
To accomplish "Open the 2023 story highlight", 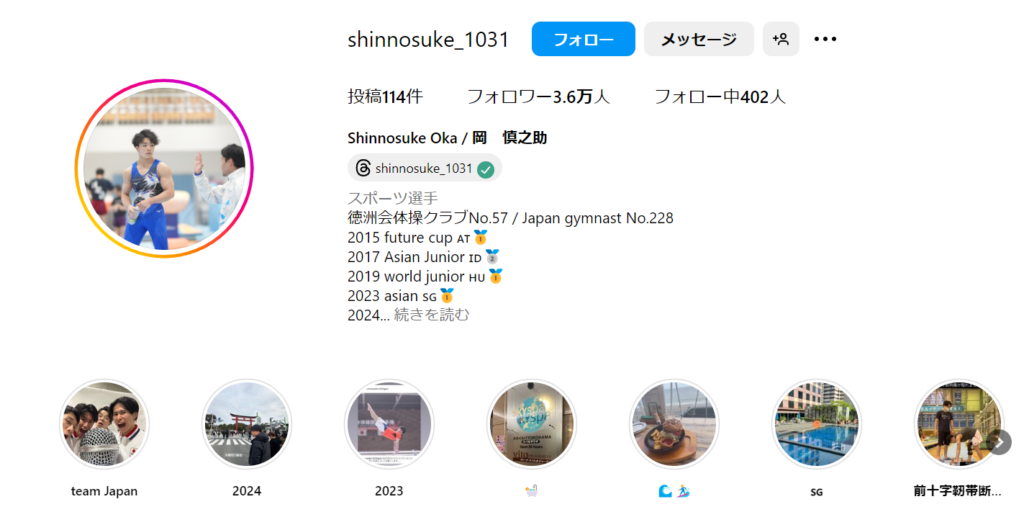I will coord(389,425).
